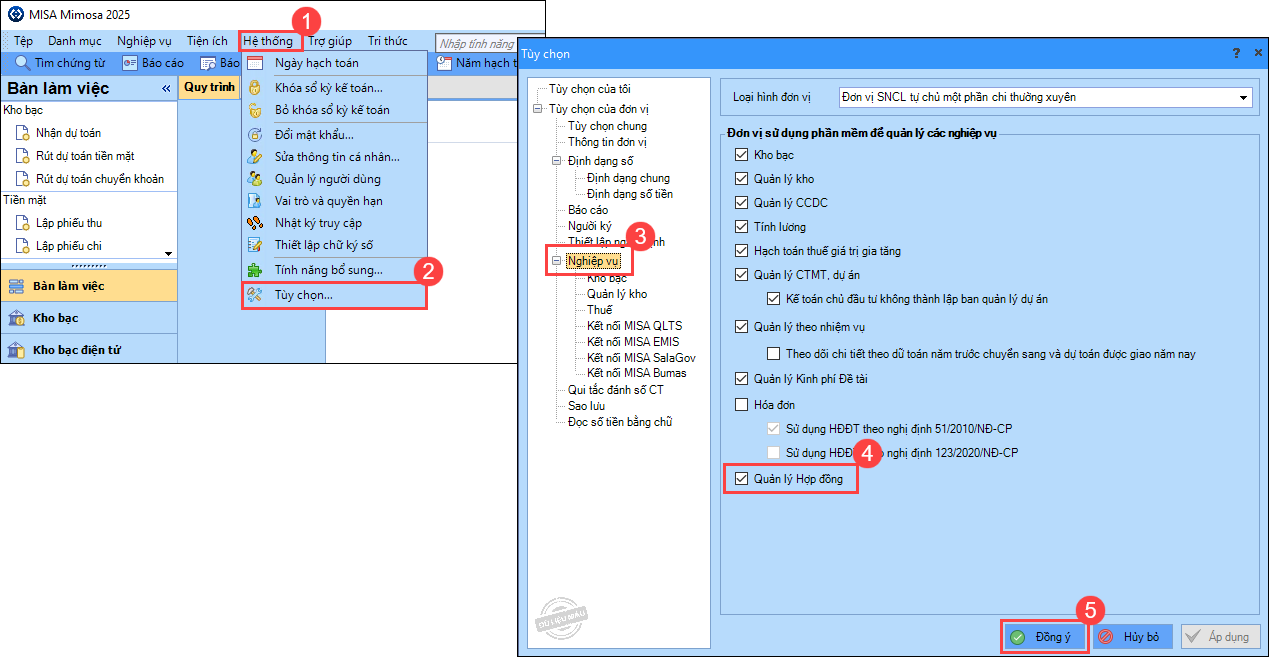The image size is (1269, 657).
Task: Collapse the Tùy chọn của đơn vị tree node
Action: tap(538, 109)
